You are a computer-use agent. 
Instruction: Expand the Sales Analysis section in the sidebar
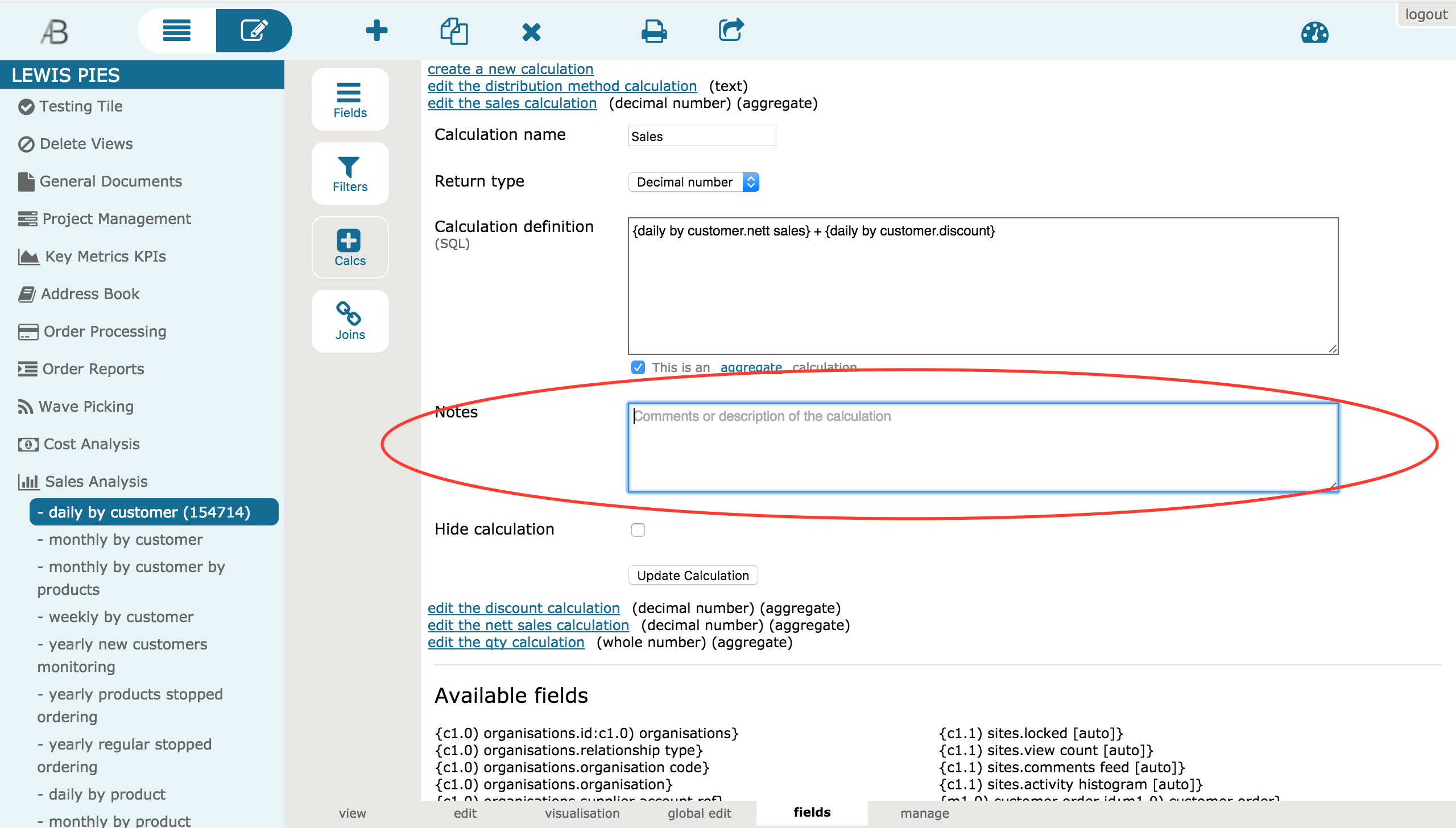tap(96, 482)
